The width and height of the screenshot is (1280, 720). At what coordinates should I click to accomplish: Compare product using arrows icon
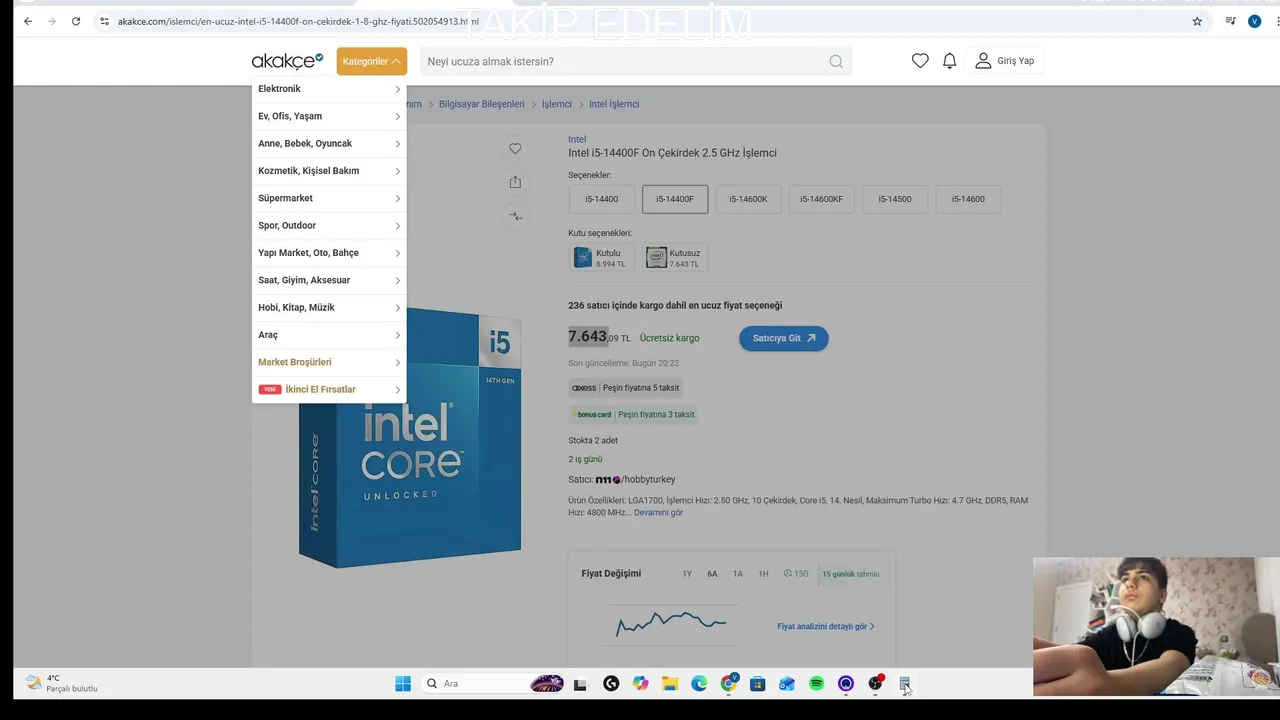click(x=515, y=216)
